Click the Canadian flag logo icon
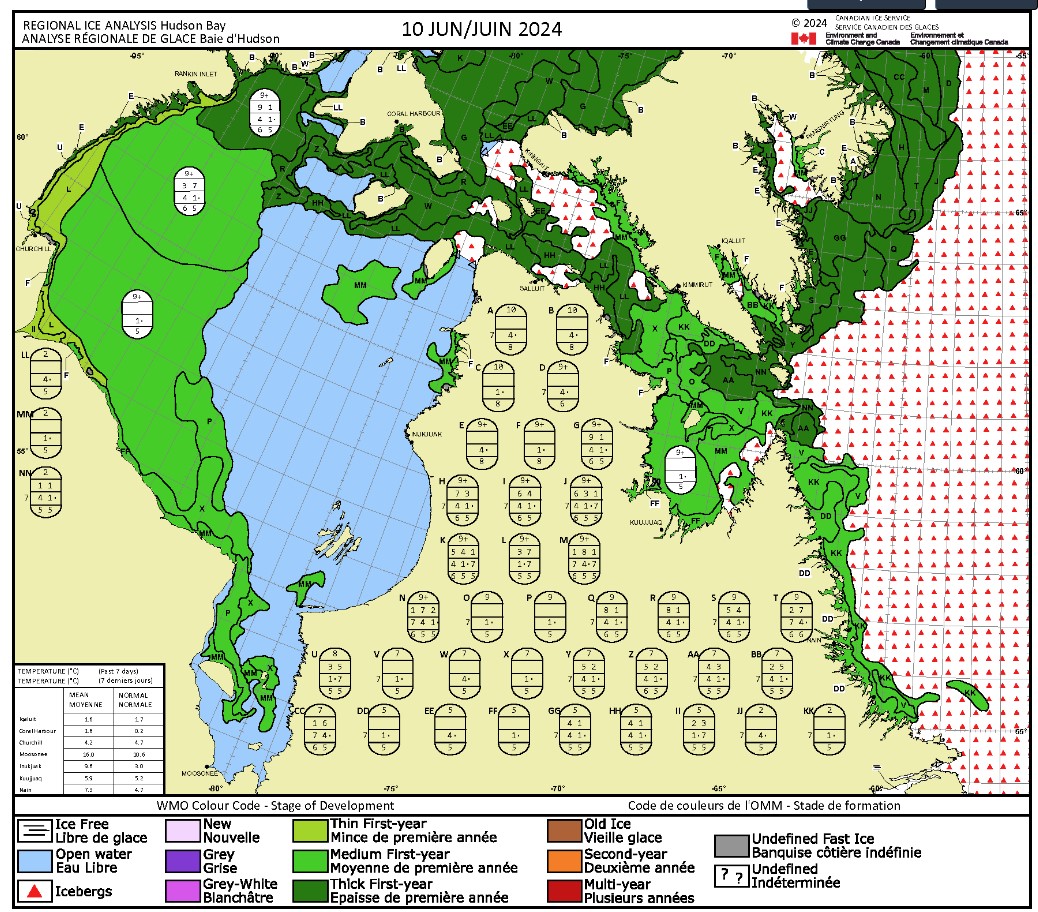 click(x=802, y=38)
